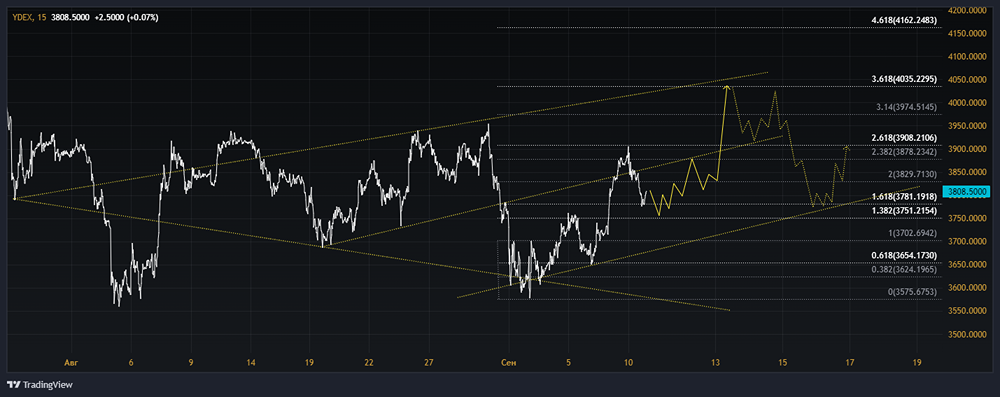This screenshot has height=397, width=1000.
Task: Click date 9 on the time axis
Action: click(191, 363)
